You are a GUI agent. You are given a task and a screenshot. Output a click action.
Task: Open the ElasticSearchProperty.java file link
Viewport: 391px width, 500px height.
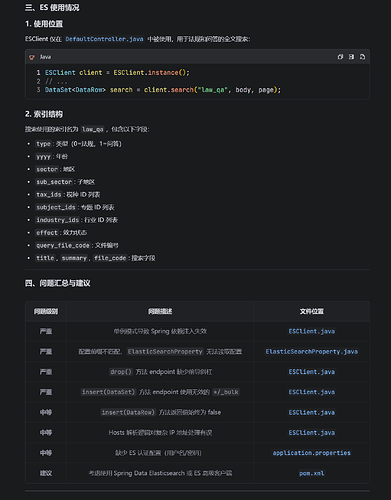click(x=312, y=352)
